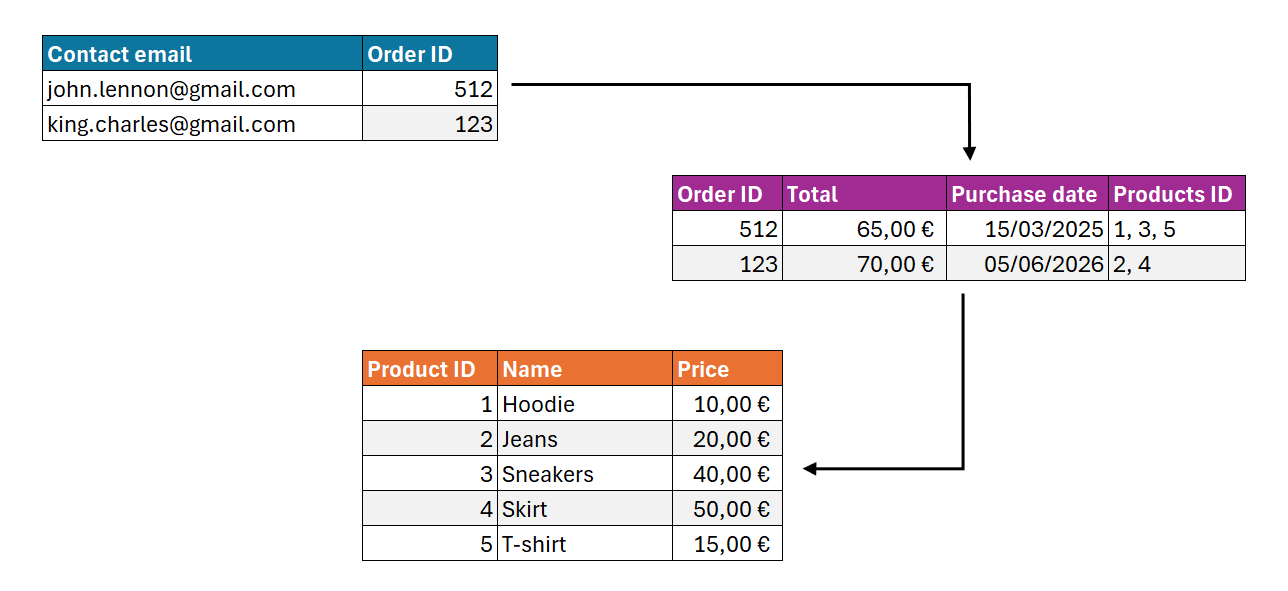
Task: Select the john.lennon@gmail.com email cell
Action: (x=202, y=89)
